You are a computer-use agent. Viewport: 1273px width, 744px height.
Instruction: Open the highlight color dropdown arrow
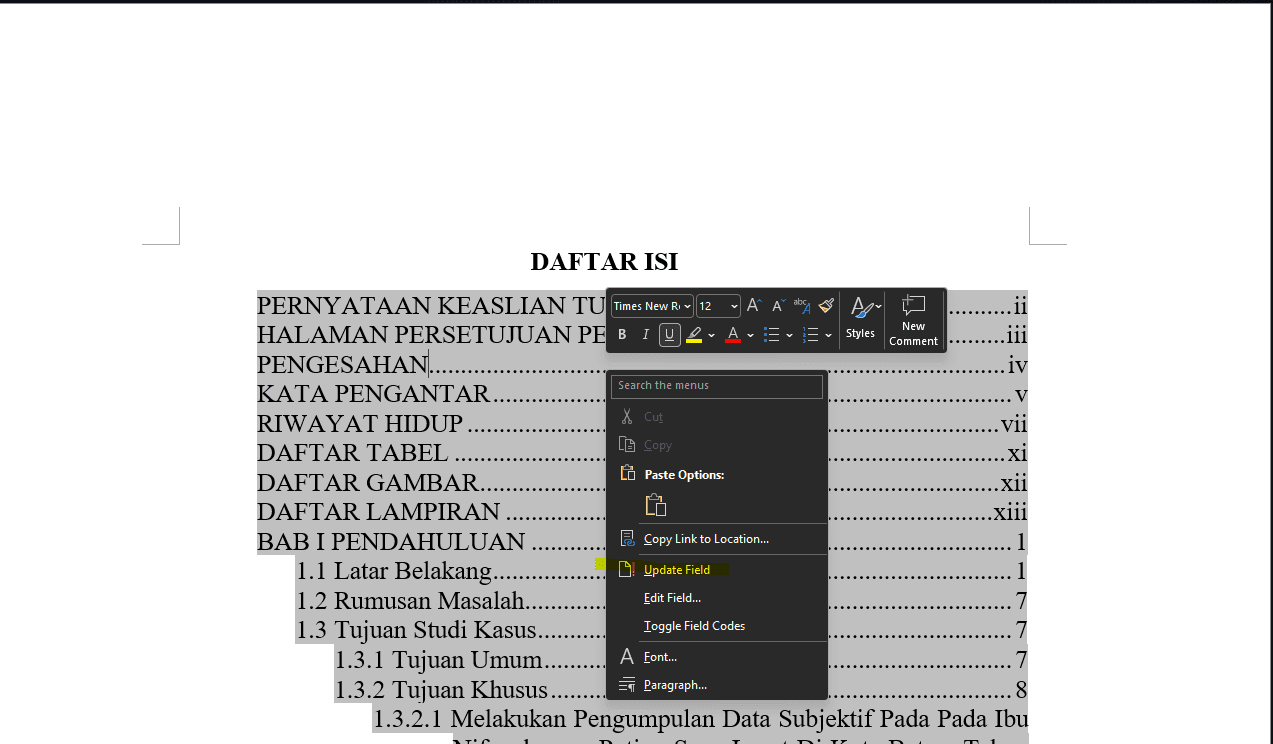click(711, 335)
